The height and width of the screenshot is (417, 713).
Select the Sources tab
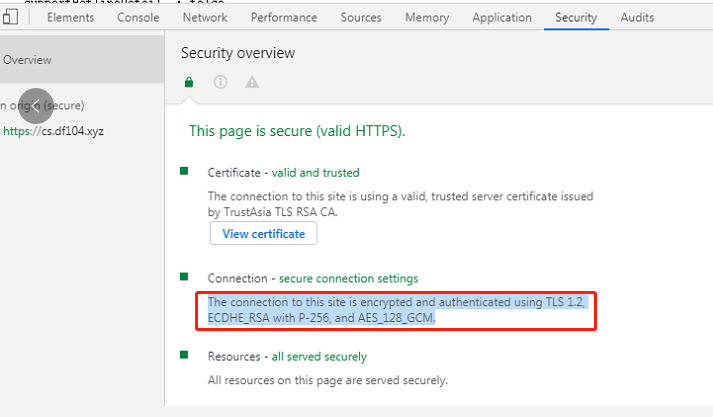[x=361, y=18]
